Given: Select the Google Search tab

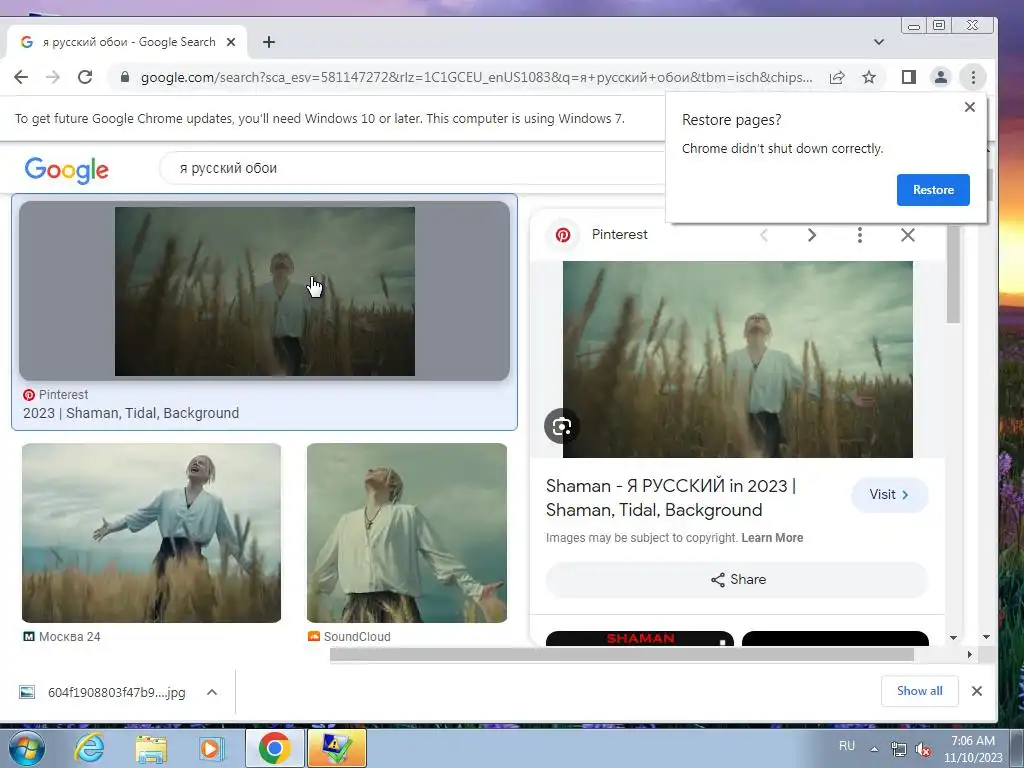Looking at the screenshot, I should point(127,42).
